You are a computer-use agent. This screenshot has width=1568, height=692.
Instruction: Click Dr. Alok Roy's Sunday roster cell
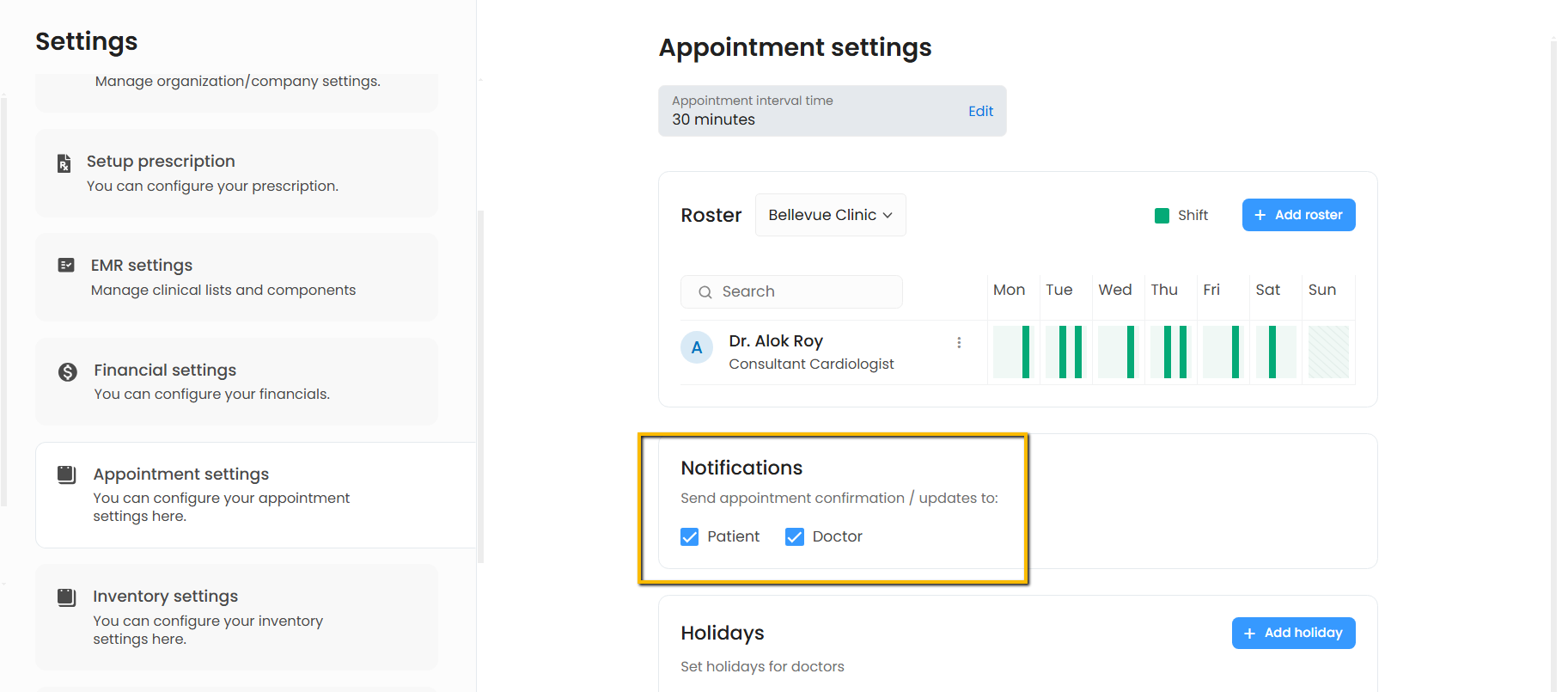[x=1328, y=352]
